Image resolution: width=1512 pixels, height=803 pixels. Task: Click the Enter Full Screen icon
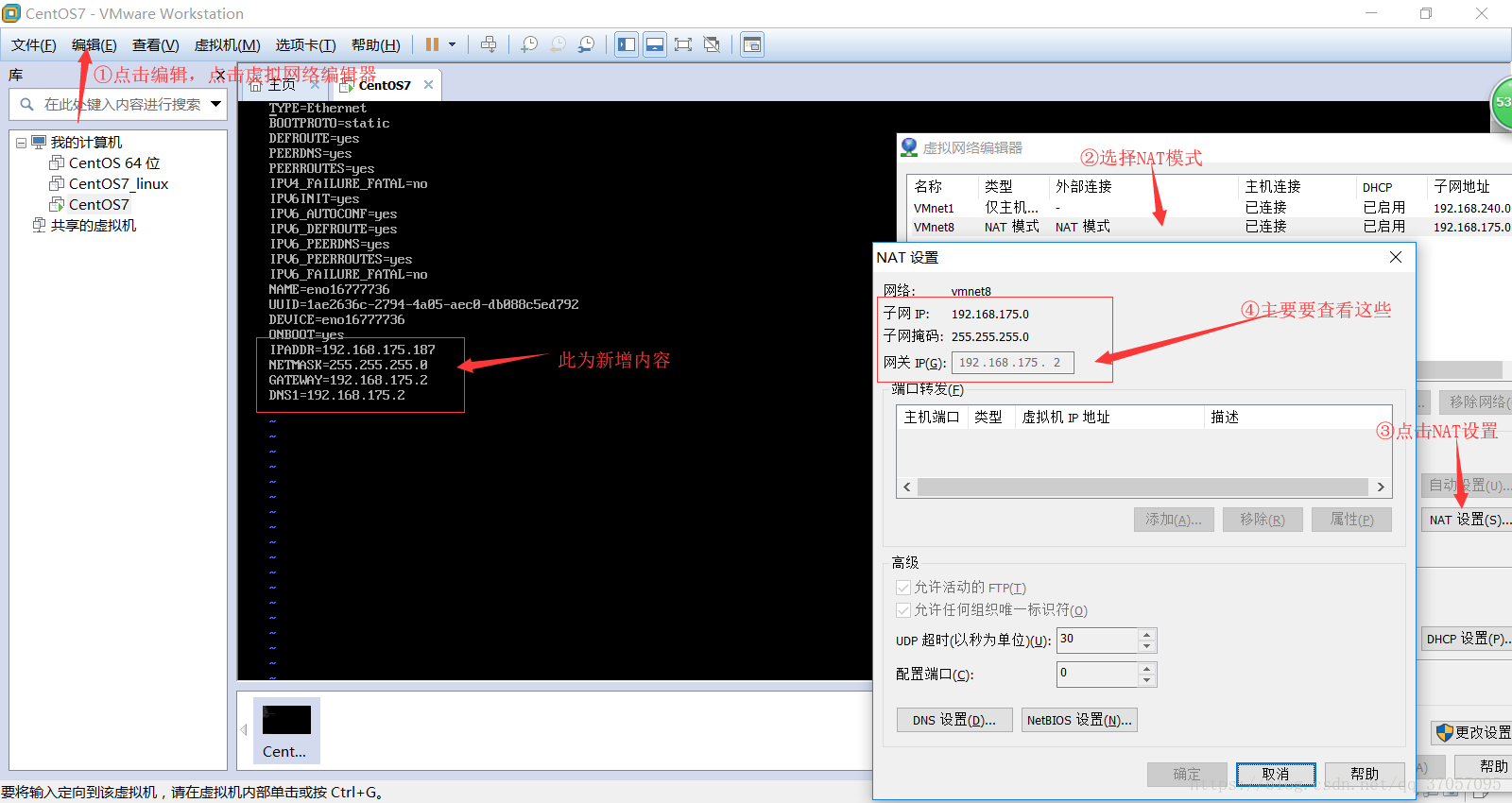(x=683, y=44)
